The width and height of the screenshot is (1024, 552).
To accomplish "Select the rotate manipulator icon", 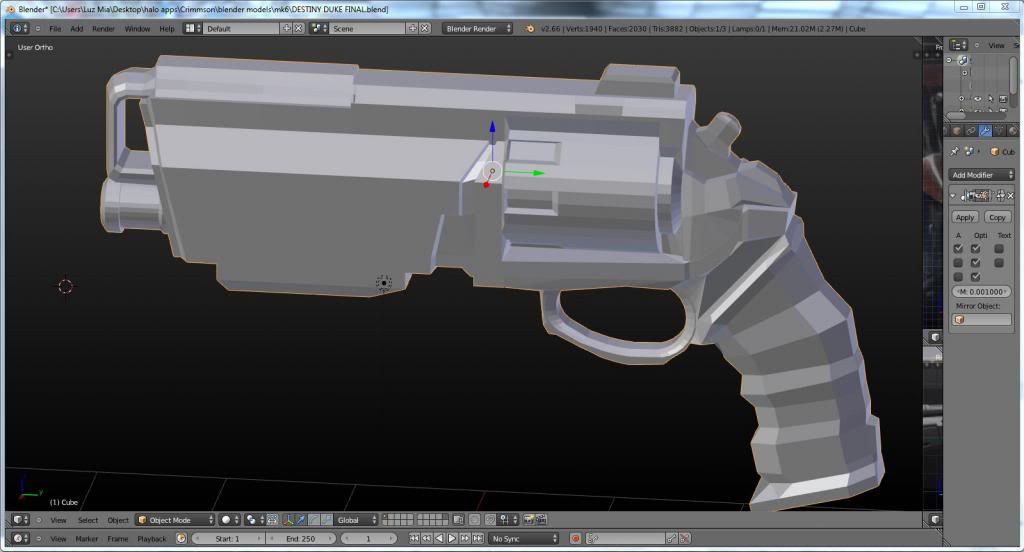I will tap(313, 520).
